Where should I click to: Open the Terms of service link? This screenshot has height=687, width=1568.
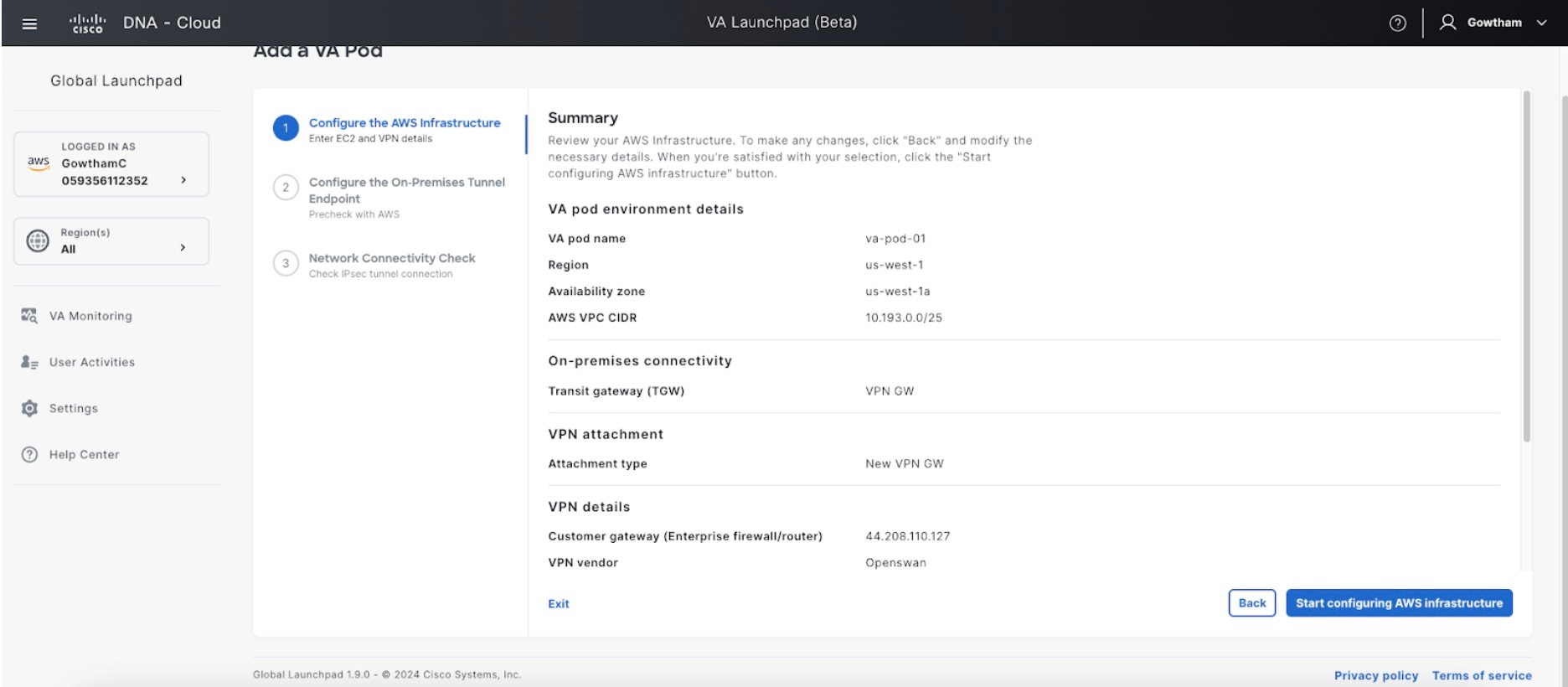point(1482,675)
